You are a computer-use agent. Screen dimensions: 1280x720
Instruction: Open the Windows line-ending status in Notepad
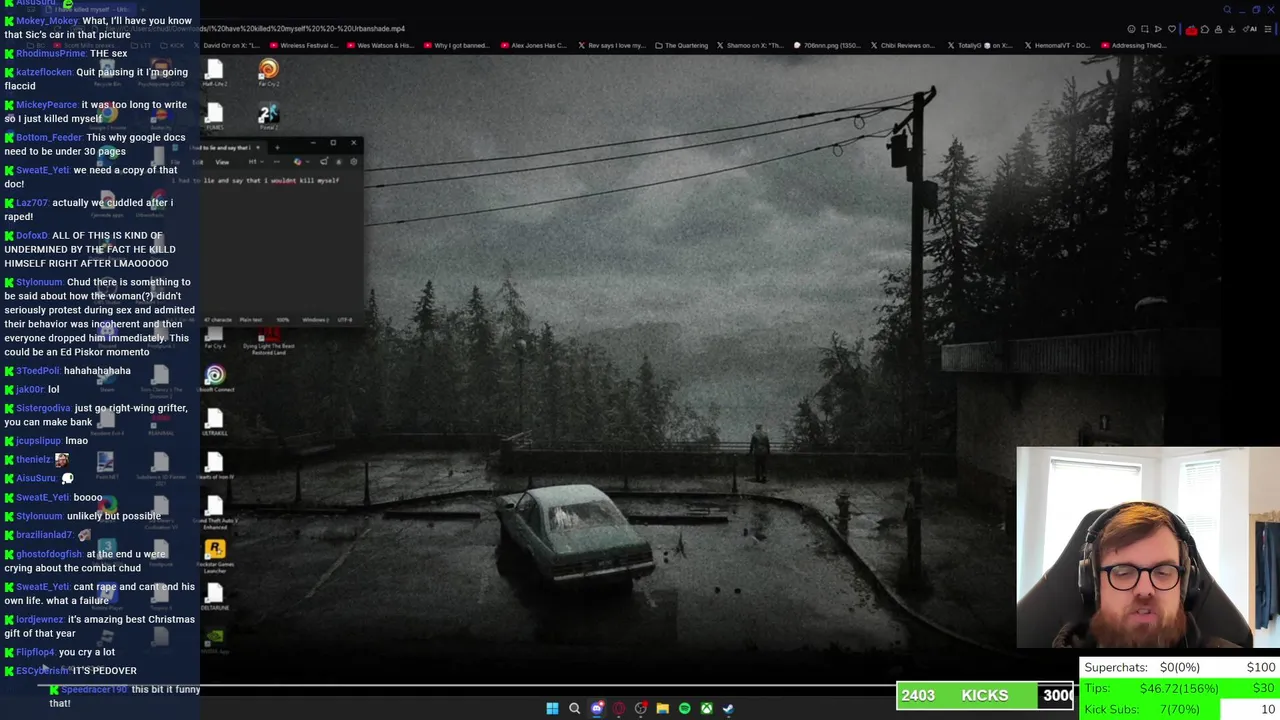316,320
